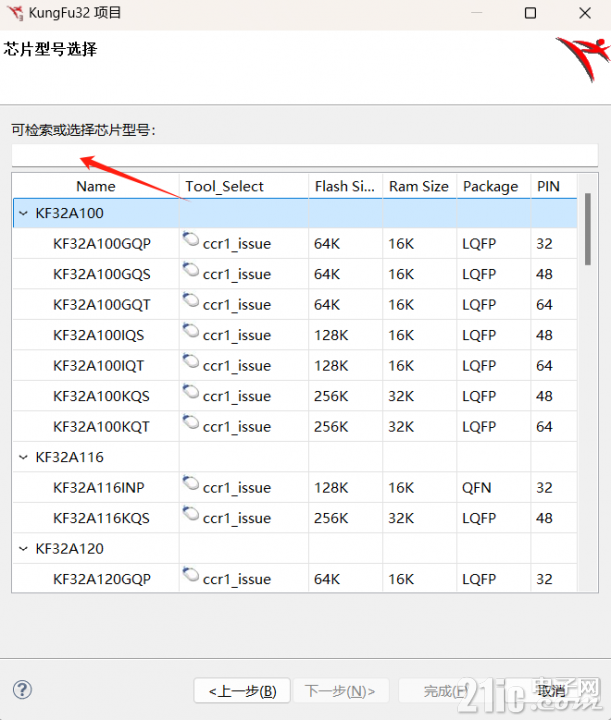611x720 pixels.
Task: Sort by the Flash Size column header
Action: 346,186
